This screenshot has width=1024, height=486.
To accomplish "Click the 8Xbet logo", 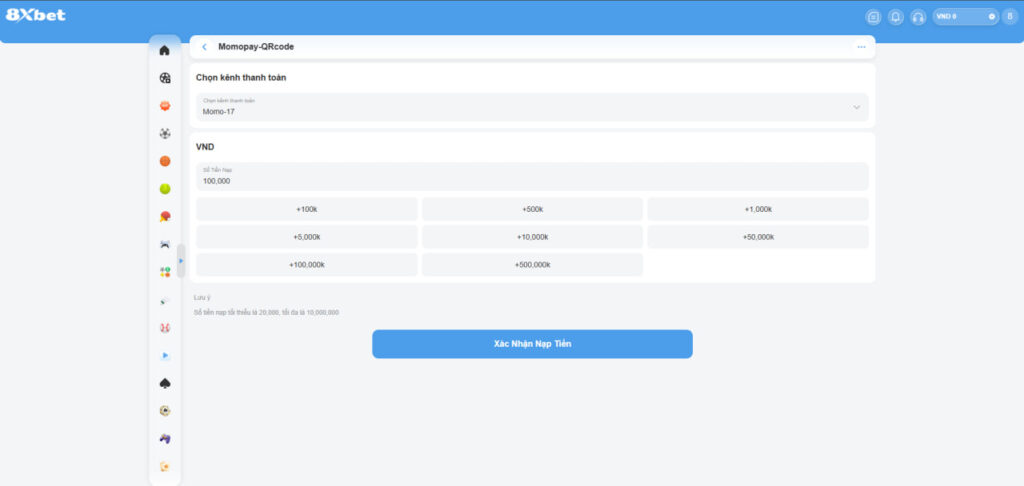I will (36, 14).
